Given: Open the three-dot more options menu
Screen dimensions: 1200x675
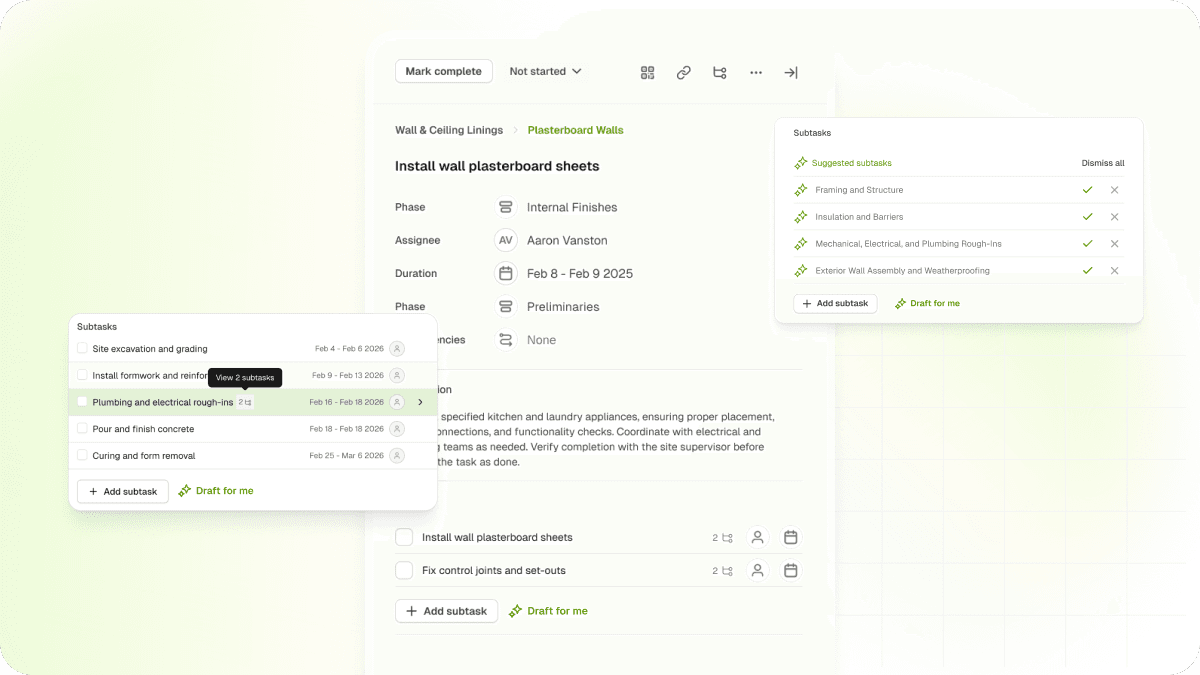Looking at the screenshot, I should (x=756, y=72).
